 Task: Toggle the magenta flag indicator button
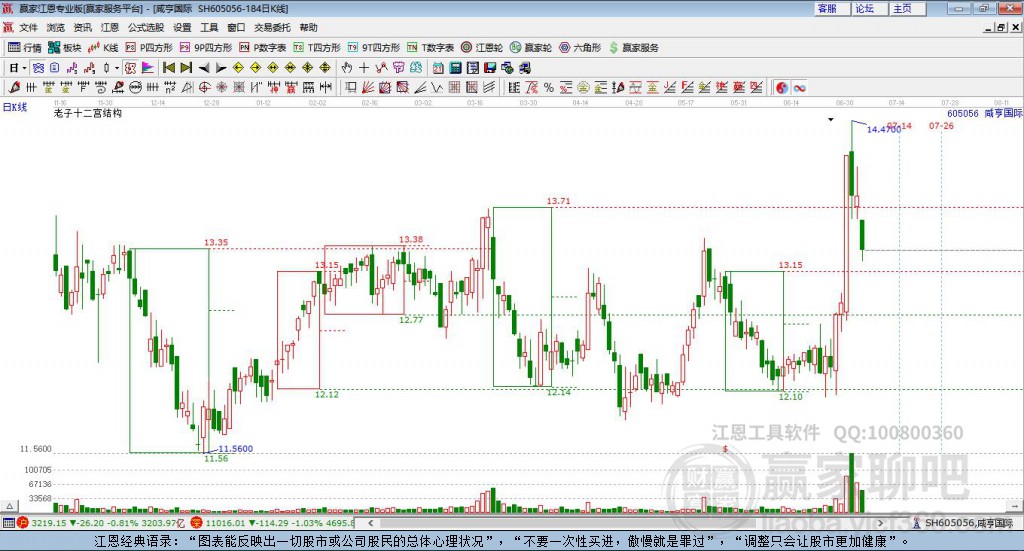tap(148, 68)
